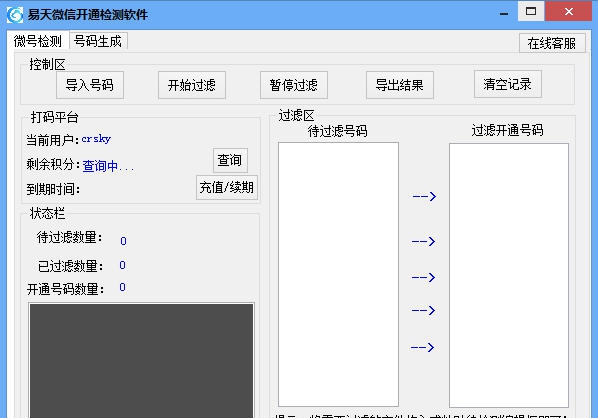The image size is (598, 418).
Task: Click the app logo icon in title bar
Action: 15,14
